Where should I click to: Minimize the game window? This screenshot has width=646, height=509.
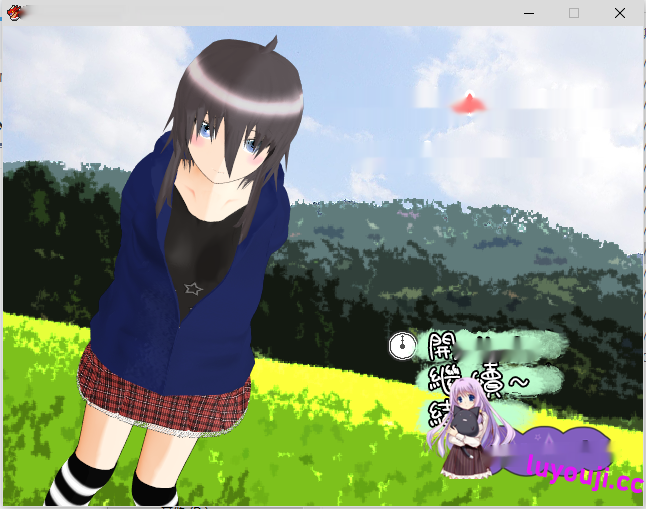click(x=529, y=13)
